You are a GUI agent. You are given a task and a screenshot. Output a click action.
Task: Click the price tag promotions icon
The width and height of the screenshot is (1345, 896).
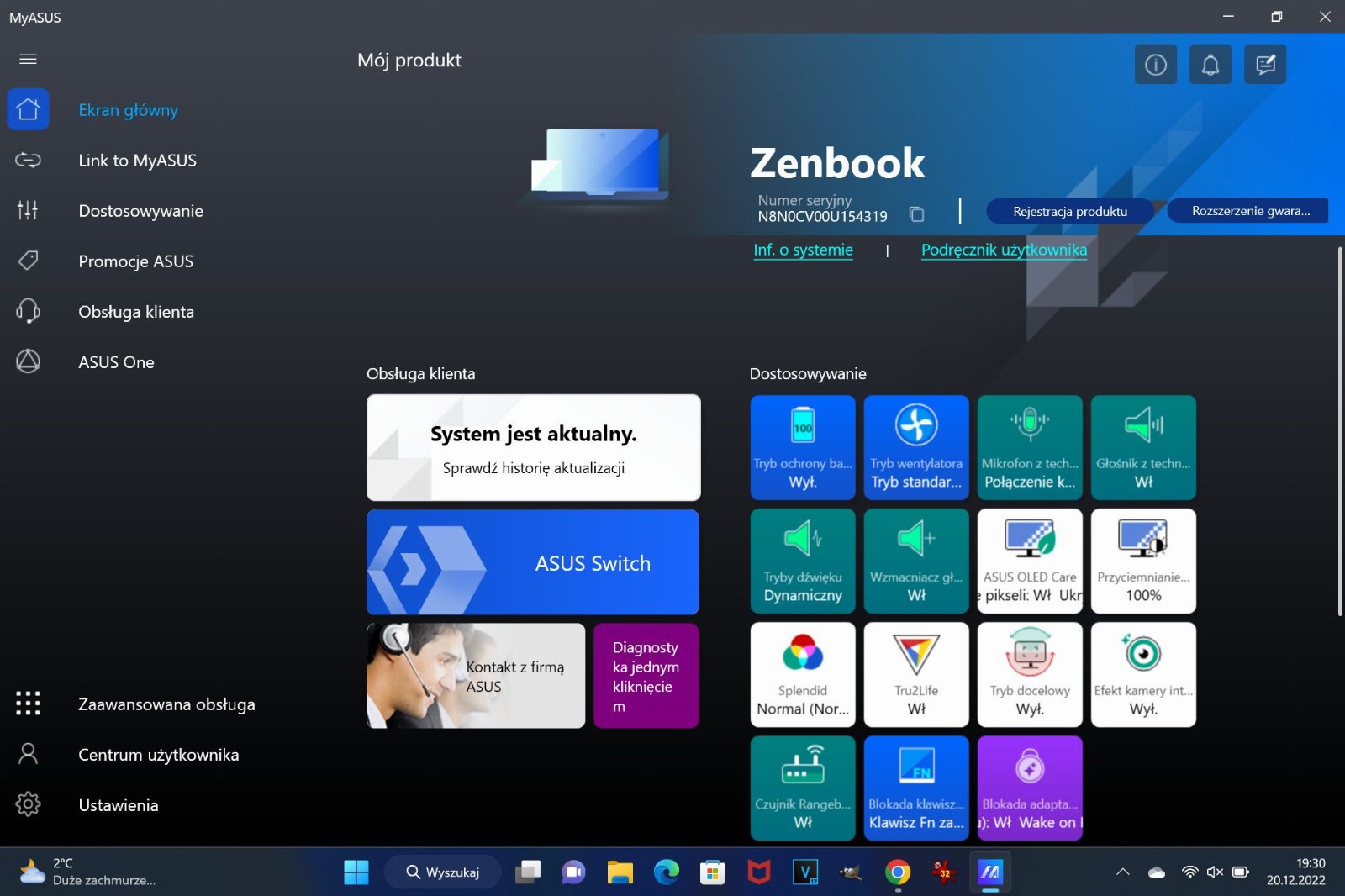(28, 261)
